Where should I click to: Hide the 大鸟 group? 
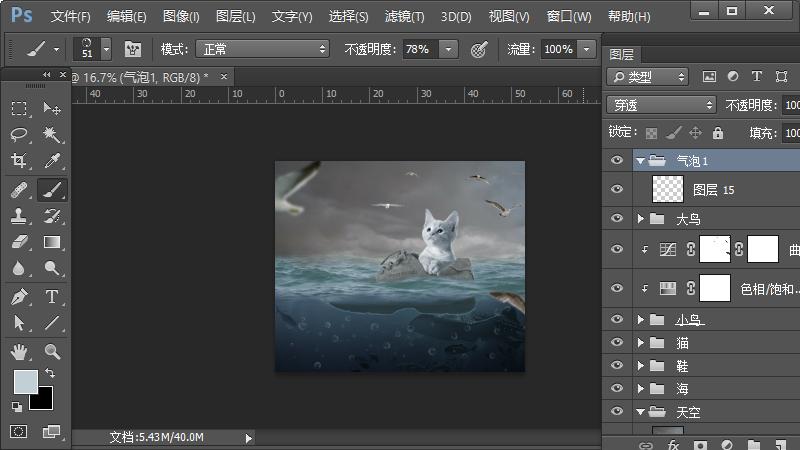coord(617,218)
